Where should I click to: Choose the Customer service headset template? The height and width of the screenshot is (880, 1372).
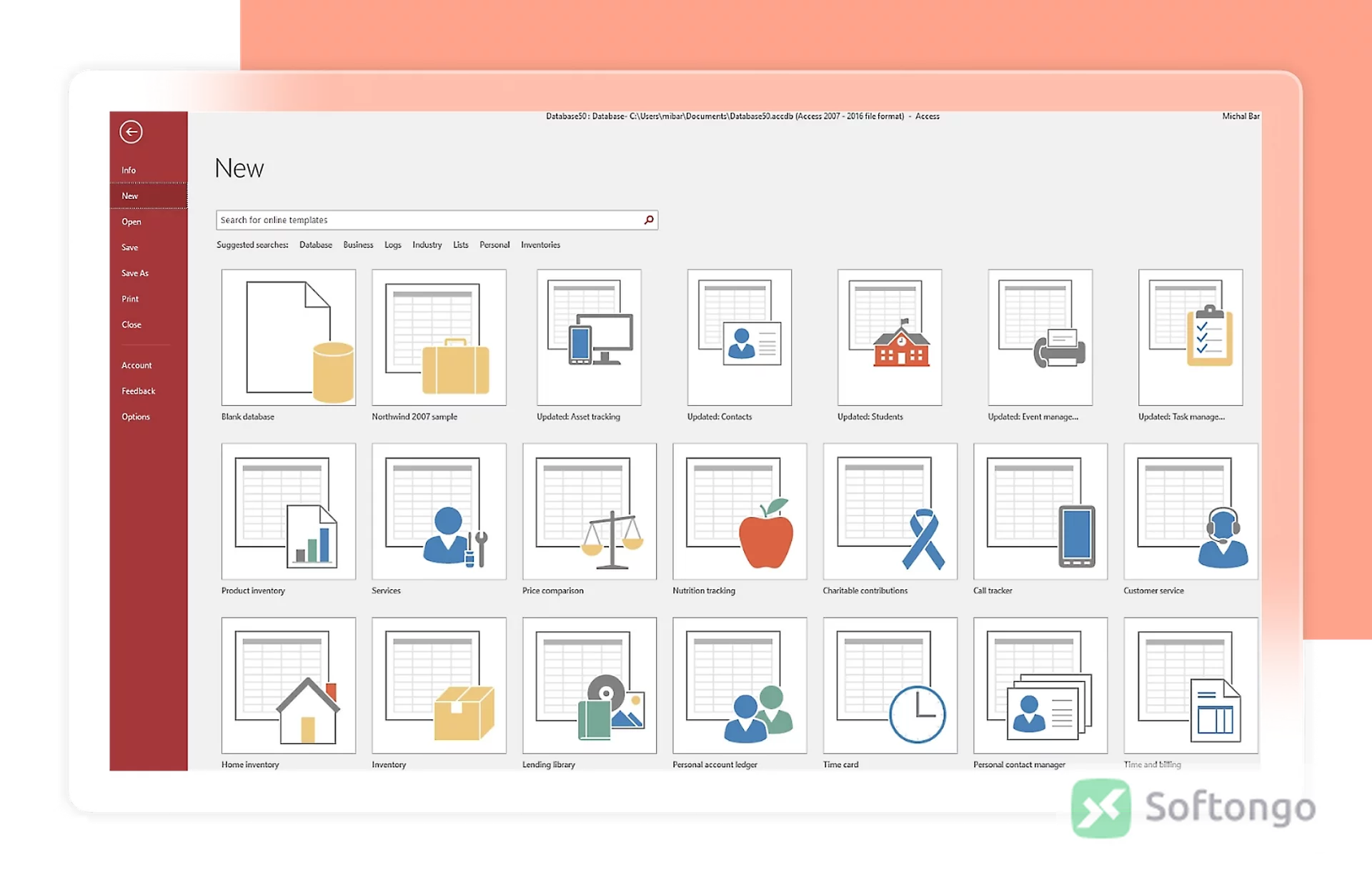[x=1190, y=511]
